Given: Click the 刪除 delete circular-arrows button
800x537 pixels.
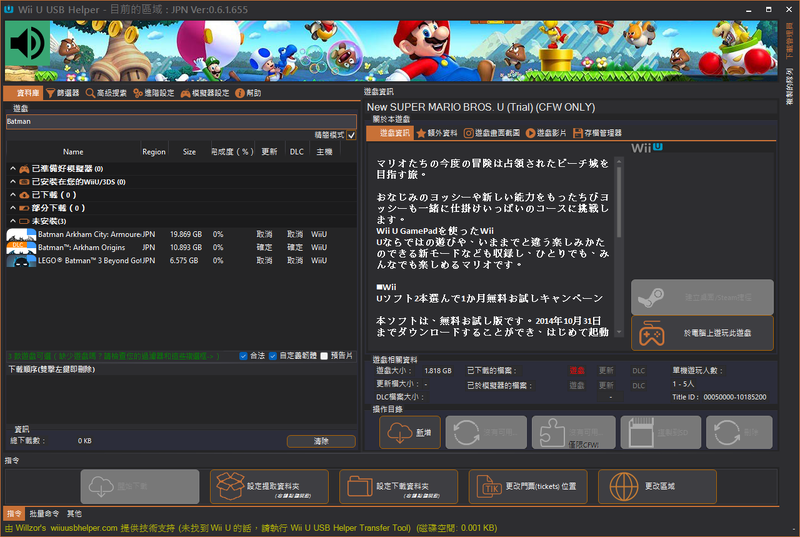Looking at the screenshot, I should click(x=739, y=432).
